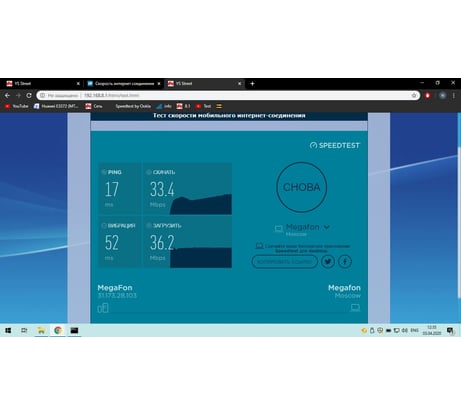The image size is (461, 415).
Task: Click the browser address bar
Action: [228, 95]
